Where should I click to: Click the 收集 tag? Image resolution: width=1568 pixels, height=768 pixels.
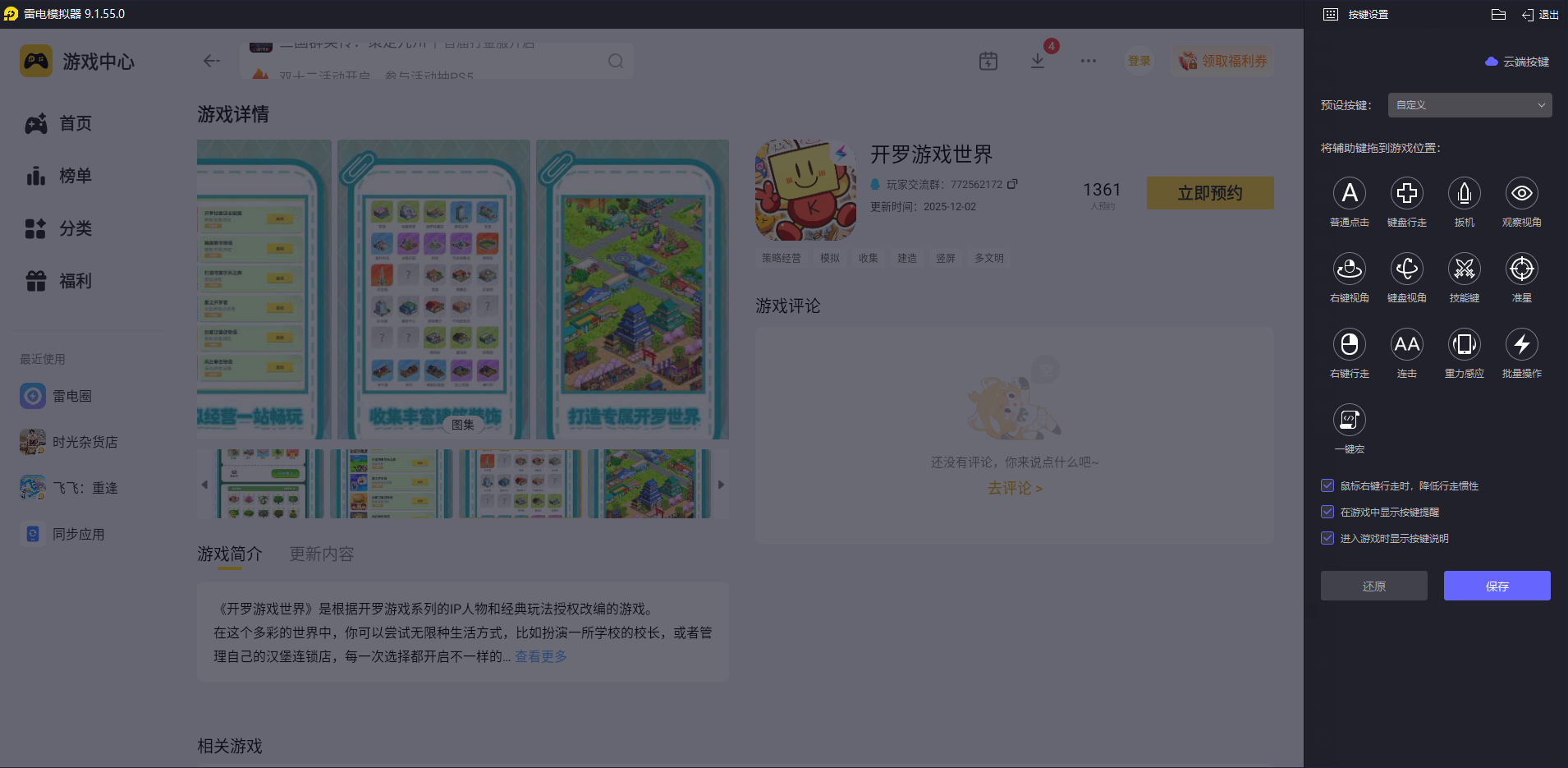point(869,258)
